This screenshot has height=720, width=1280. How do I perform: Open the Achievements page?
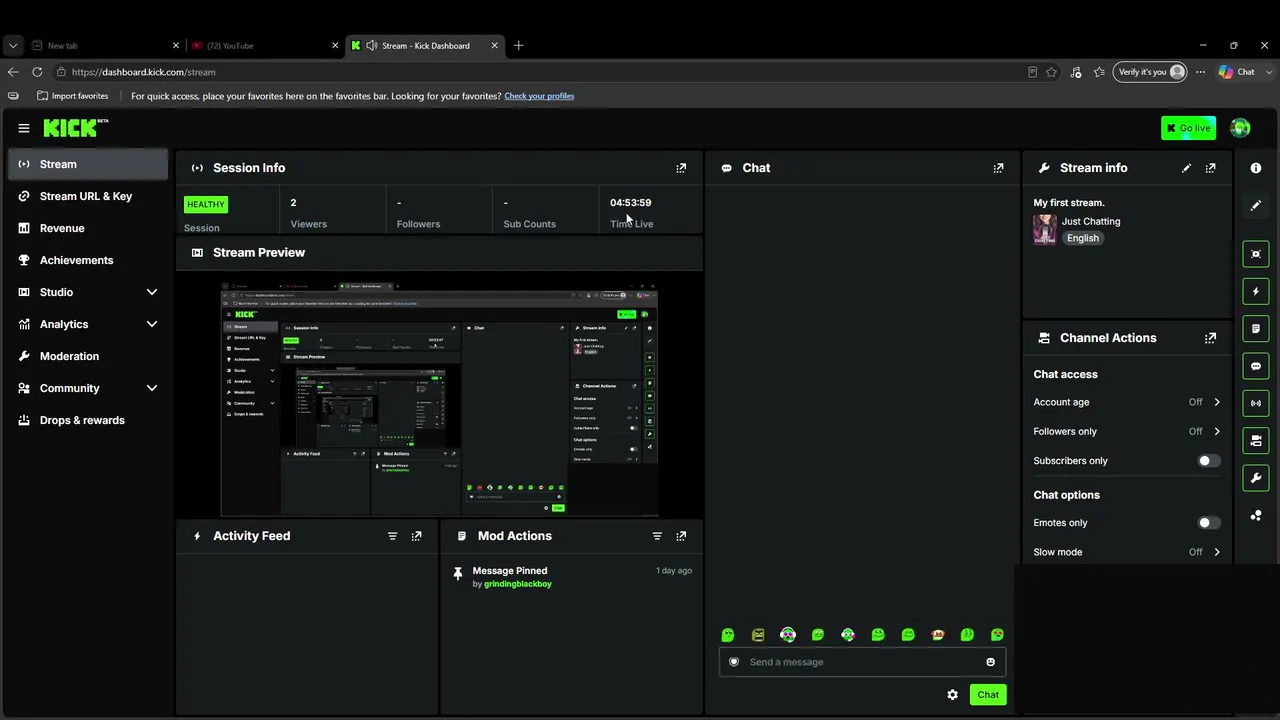click(x=88, y=260)
